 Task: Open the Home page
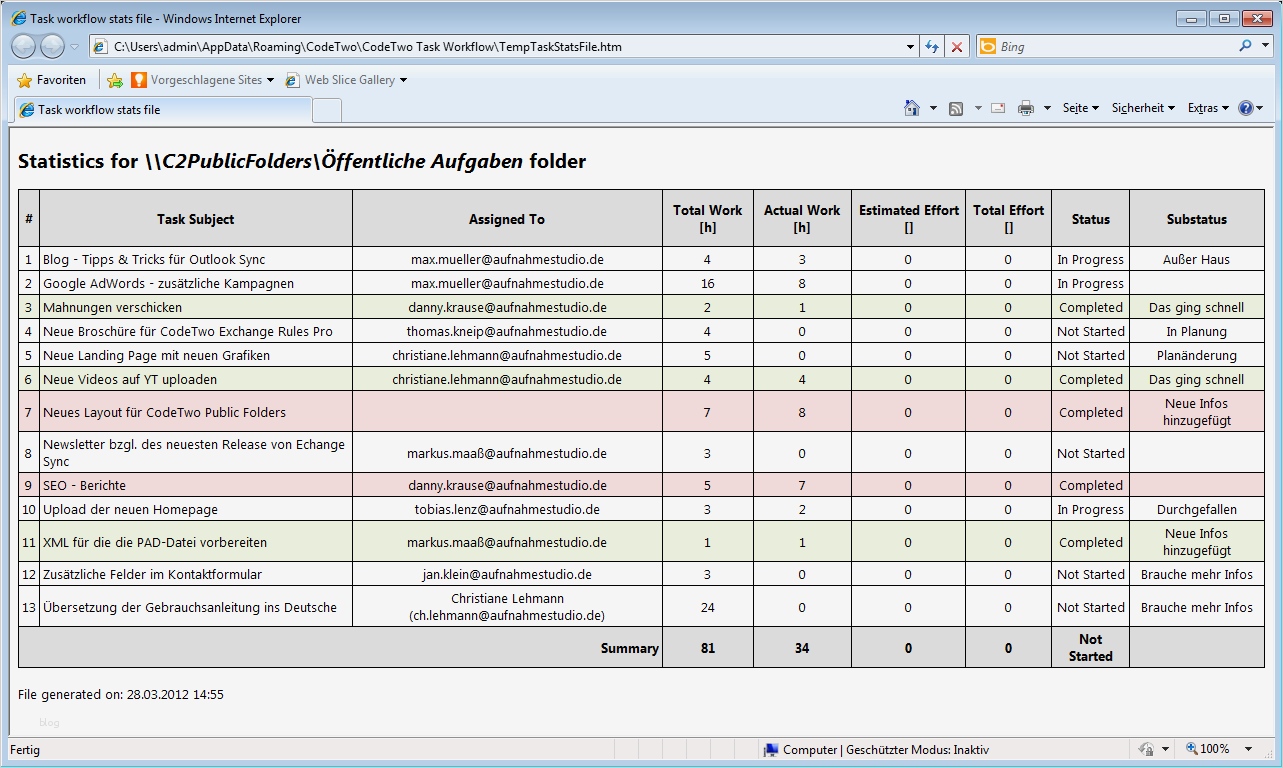[912, 107]
